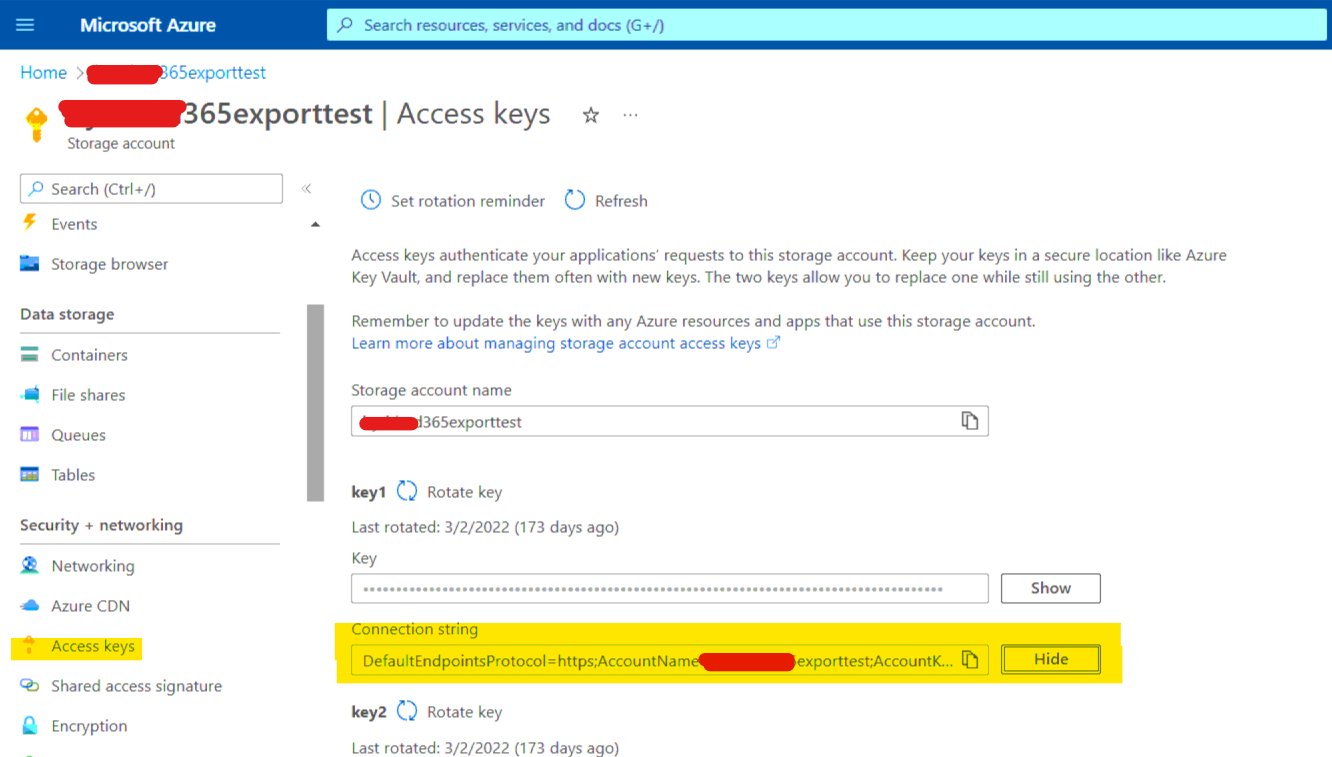Screen dimensions: 1332x757
Task: Open the Azure portal hamburger menu
Action: pos(25,25)
